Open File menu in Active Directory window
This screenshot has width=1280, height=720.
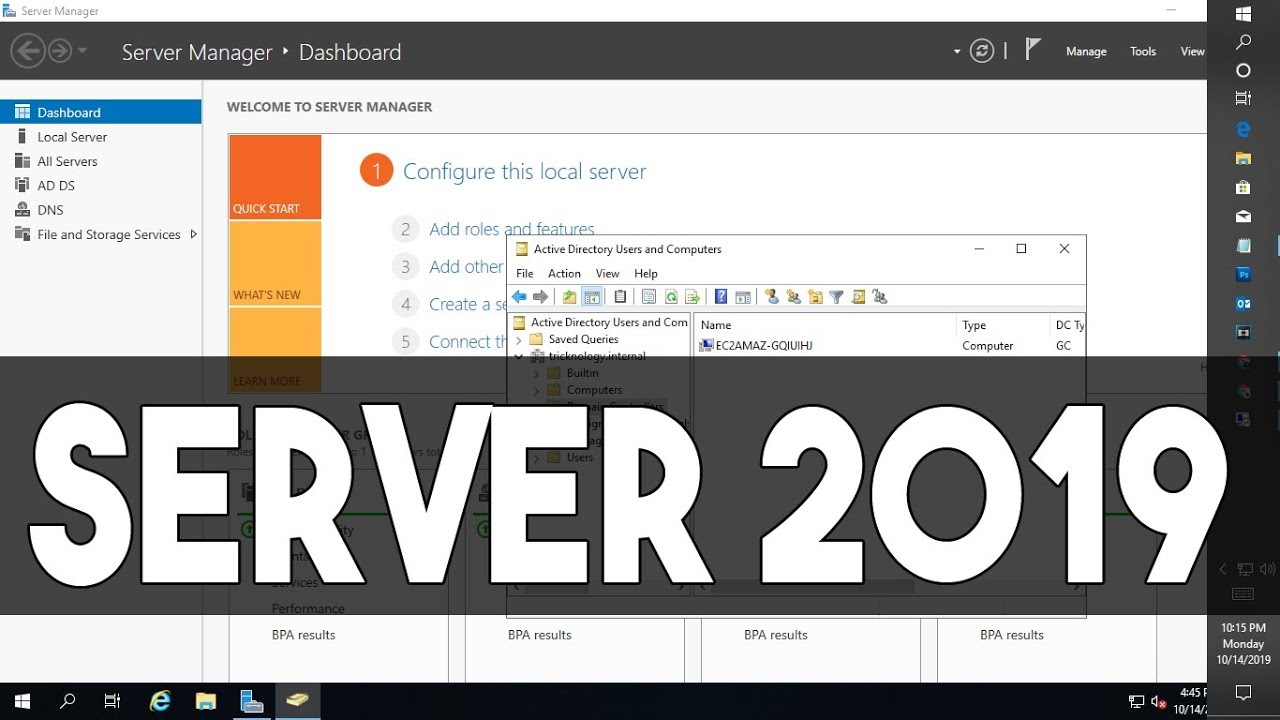click(x=525, y=273)
